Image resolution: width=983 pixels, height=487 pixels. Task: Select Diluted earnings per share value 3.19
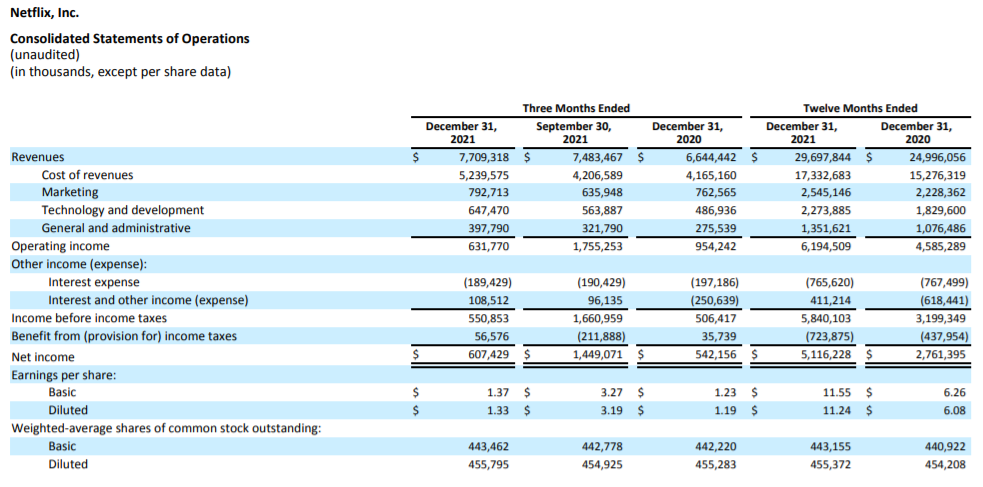[x=612, y=411]
